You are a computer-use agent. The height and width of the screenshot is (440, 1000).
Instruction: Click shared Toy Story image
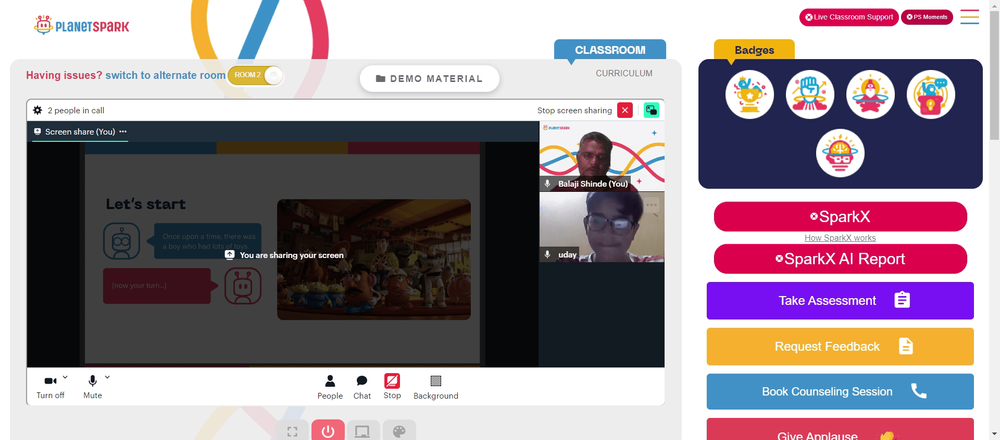[x=374, y=259]
